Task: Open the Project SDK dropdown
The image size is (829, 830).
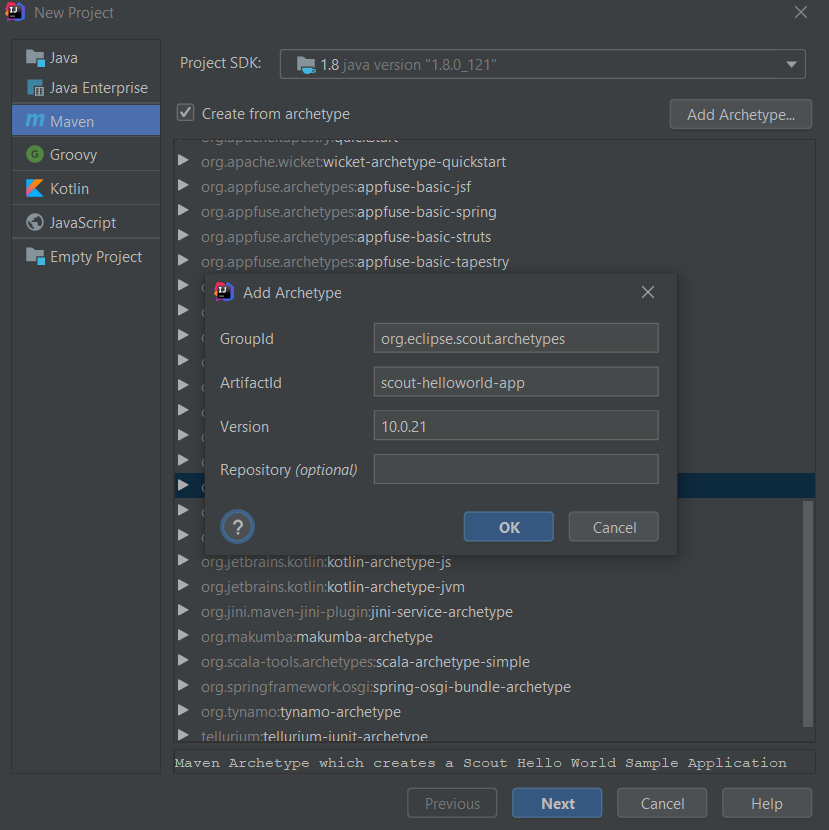Action: (x=543, y=65)
